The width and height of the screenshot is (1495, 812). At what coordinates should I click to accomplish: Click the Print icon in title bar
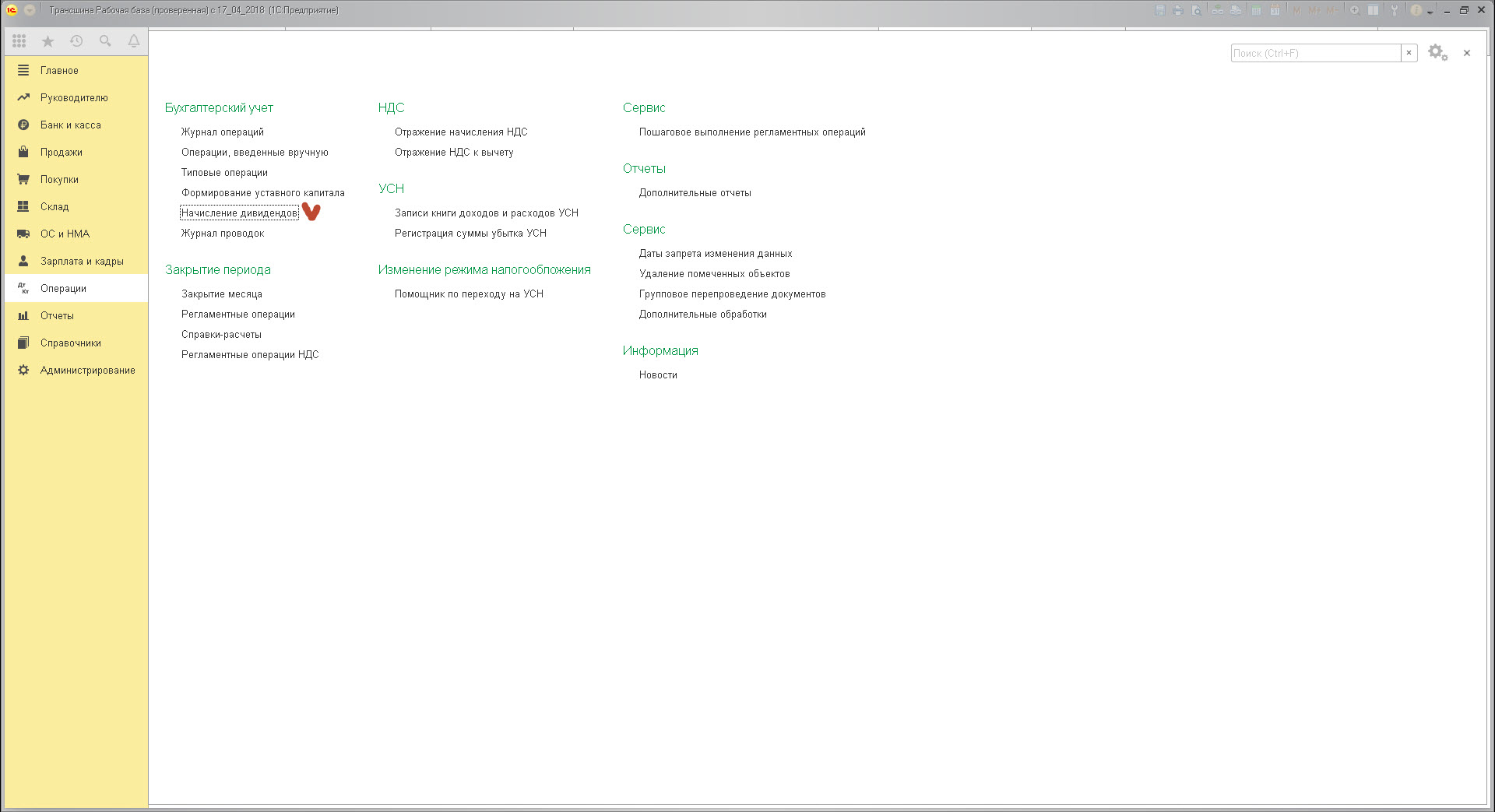click(x=1178, y=10)
